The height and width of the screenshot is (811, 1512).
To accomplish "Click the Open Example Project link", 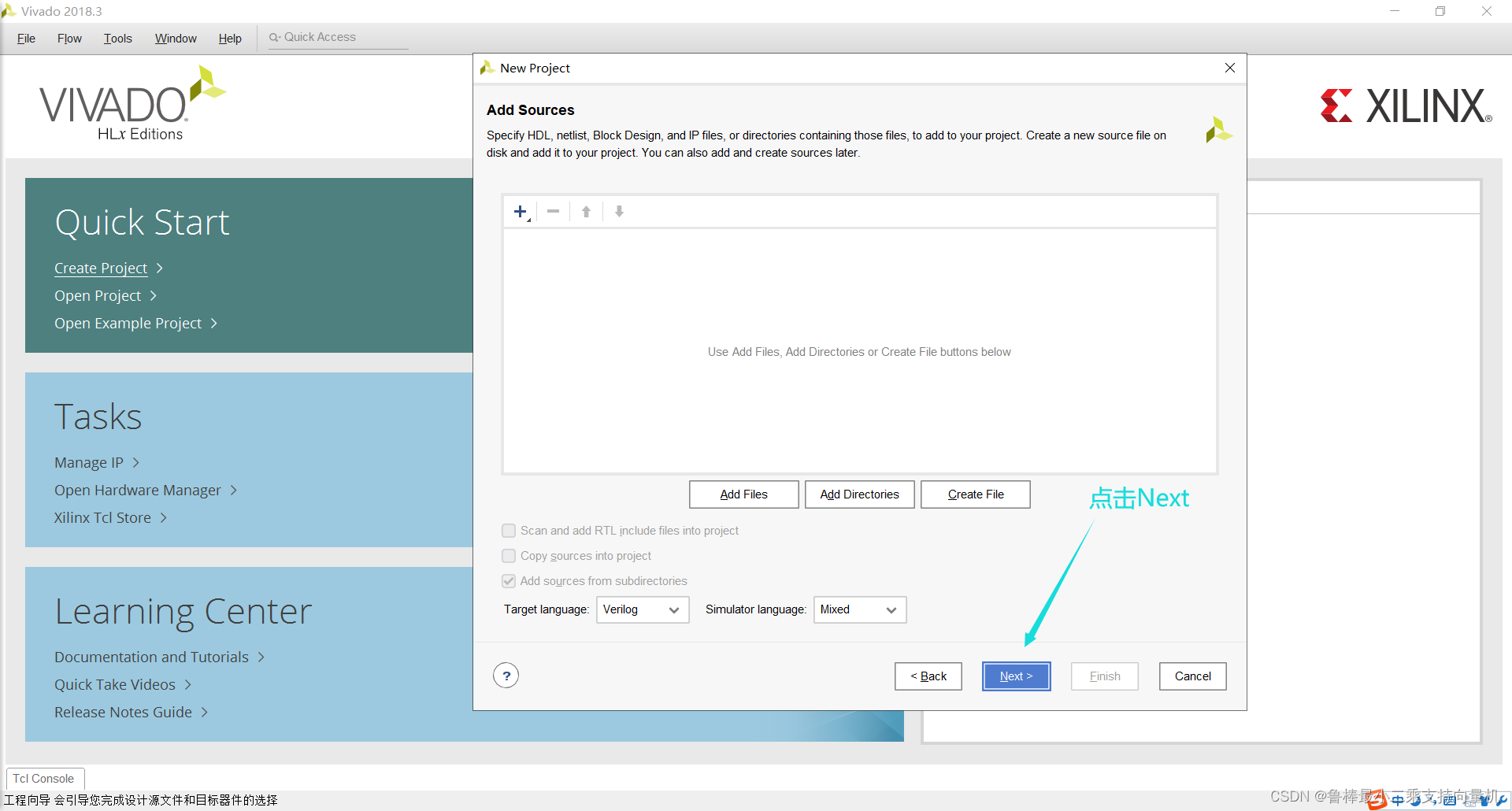I will tap(128, 324).
